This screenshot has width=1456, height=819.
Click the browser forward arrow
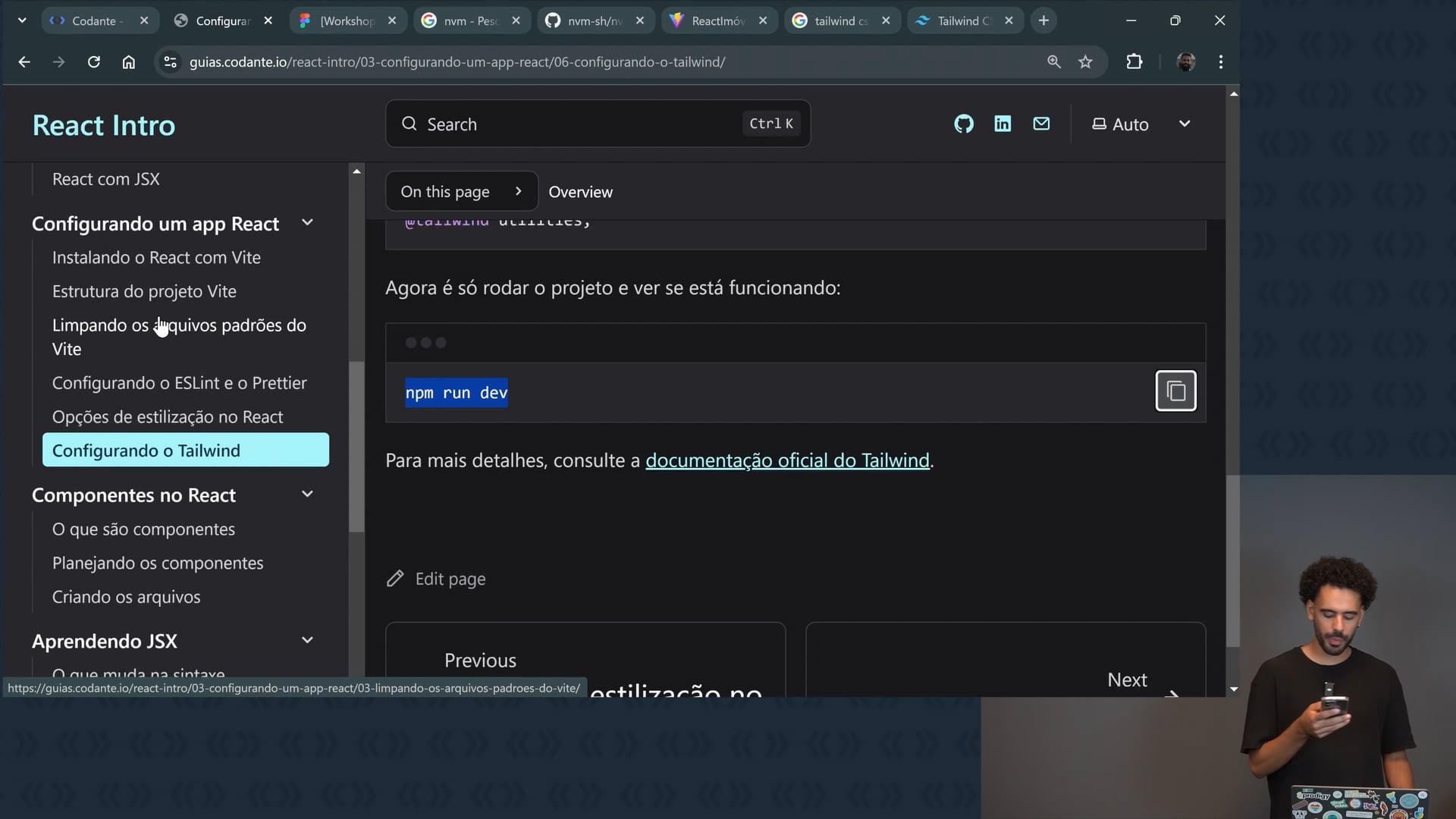tap(59, 62)
